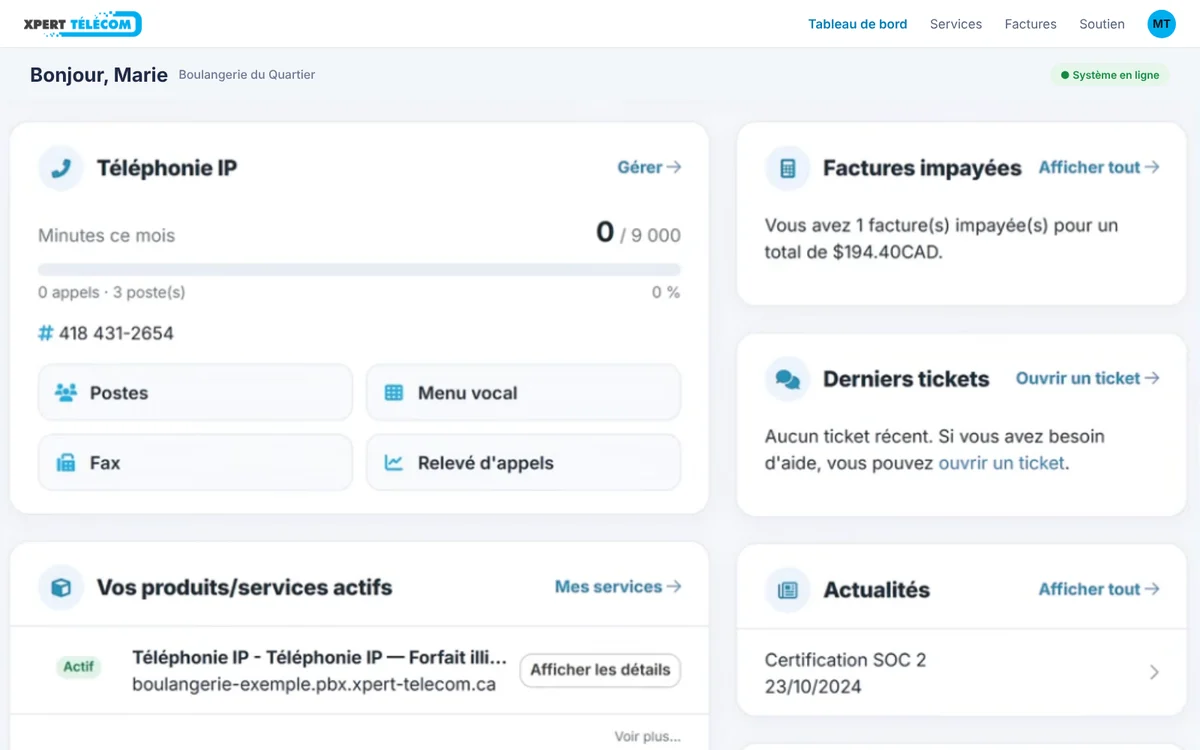Go to the Services menu

point(956,24)
